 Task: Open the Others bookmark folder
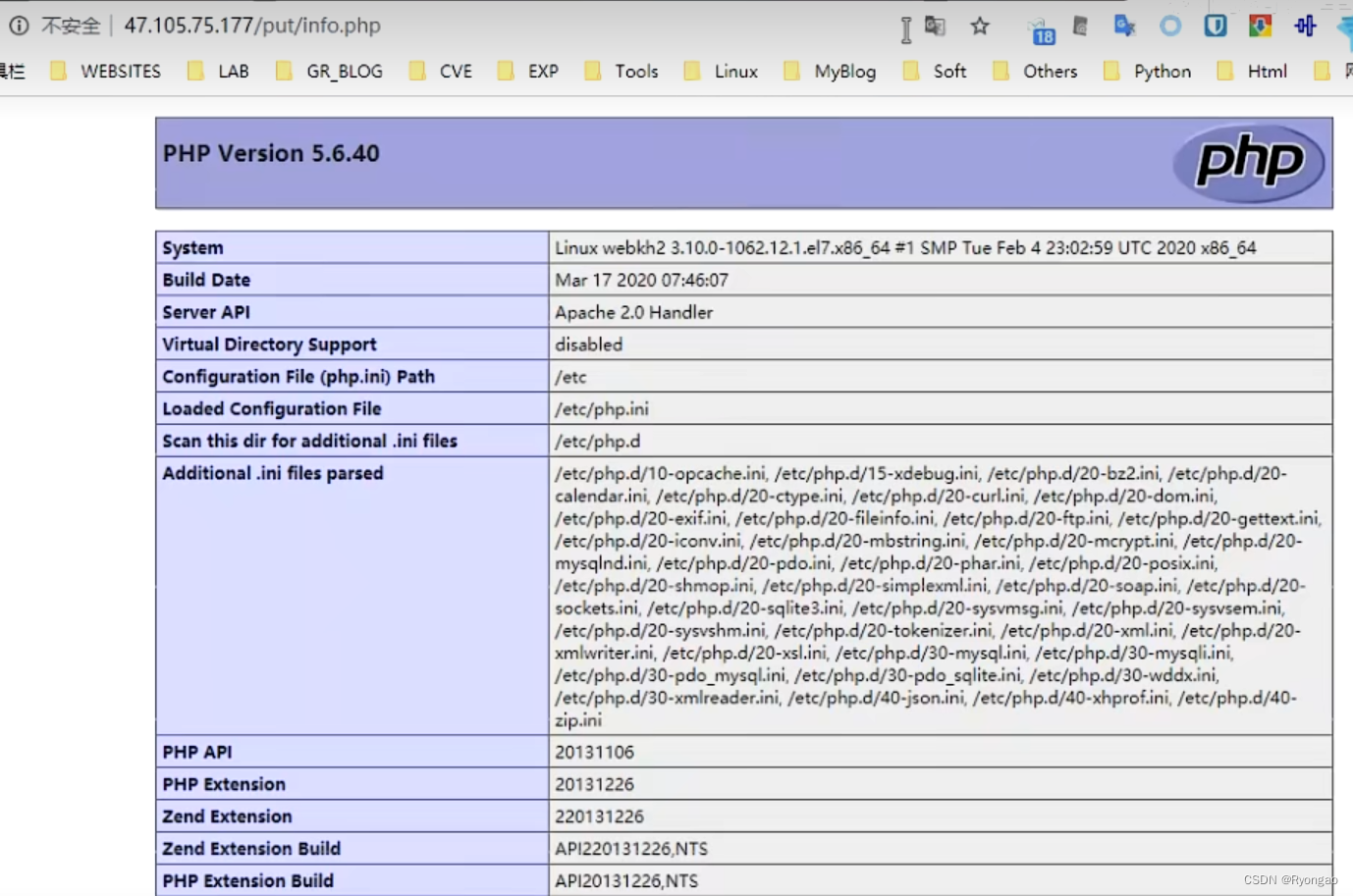(x=1035, y=71)
